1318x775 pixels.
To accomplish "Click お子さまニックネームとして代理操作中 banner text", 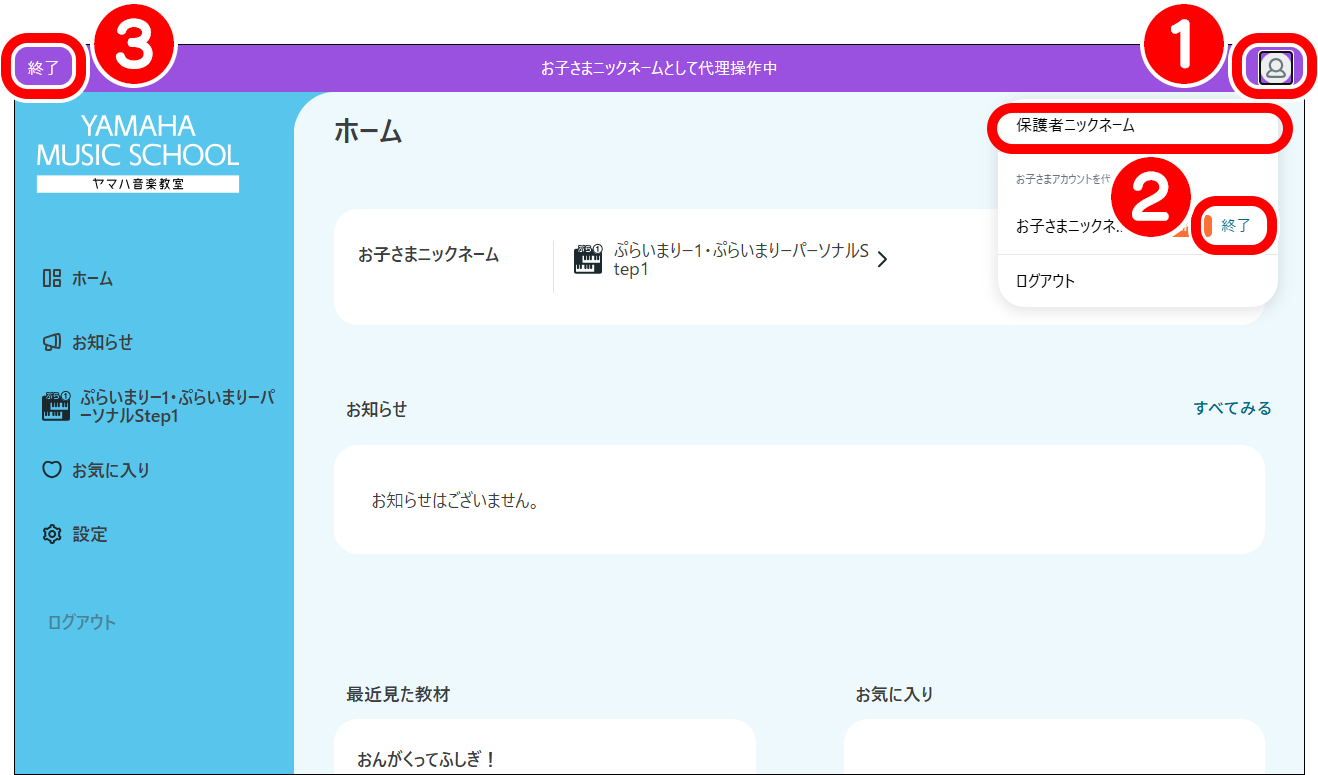I will pos(659,68).
